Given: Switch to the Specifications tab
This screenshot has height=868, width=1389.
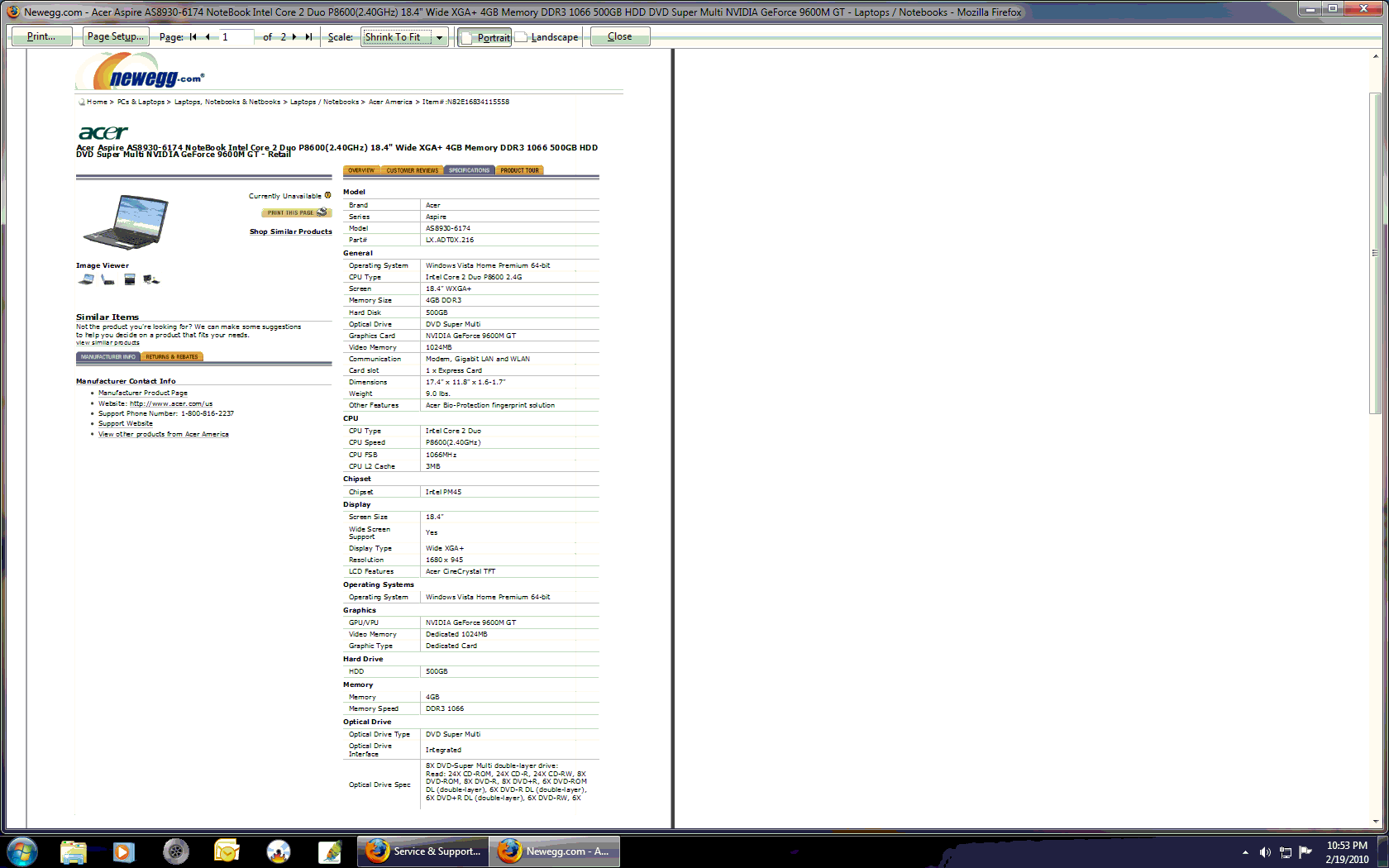Looking at the screenshot, I should coord(470,170).
